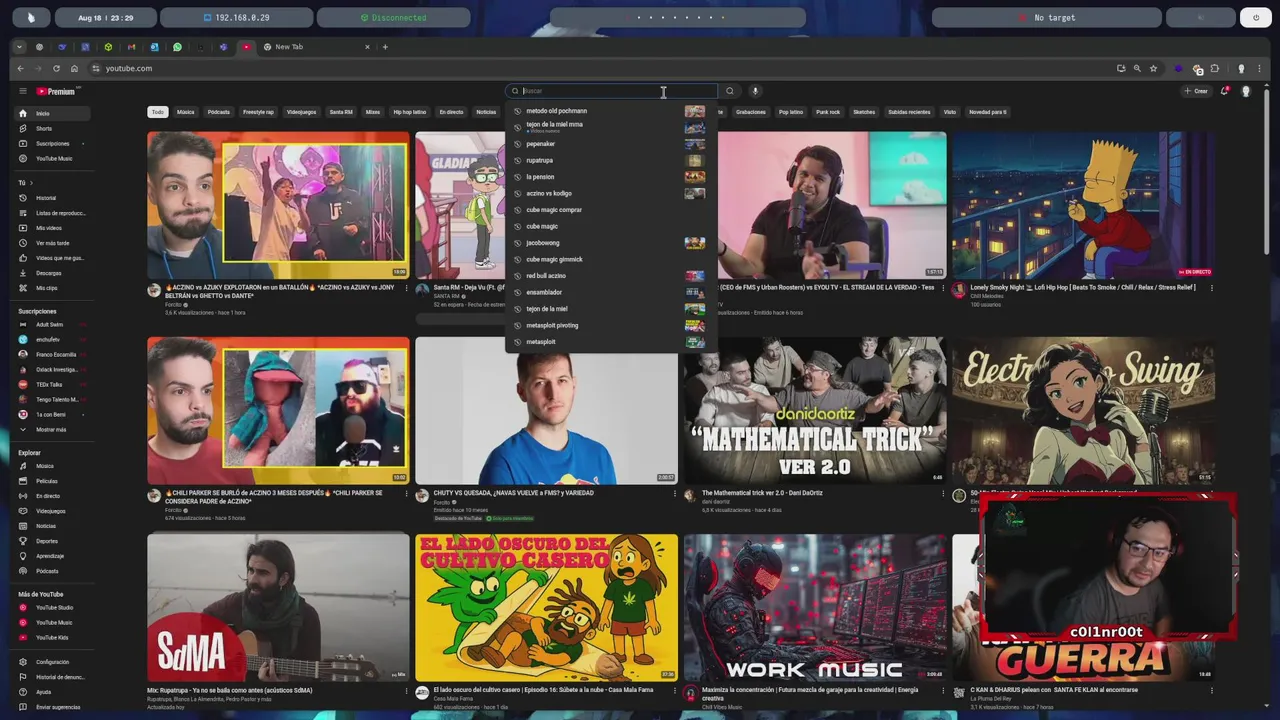Choose suggestion 'pepenaker'
1280x720 pixels.
[611, 144]
